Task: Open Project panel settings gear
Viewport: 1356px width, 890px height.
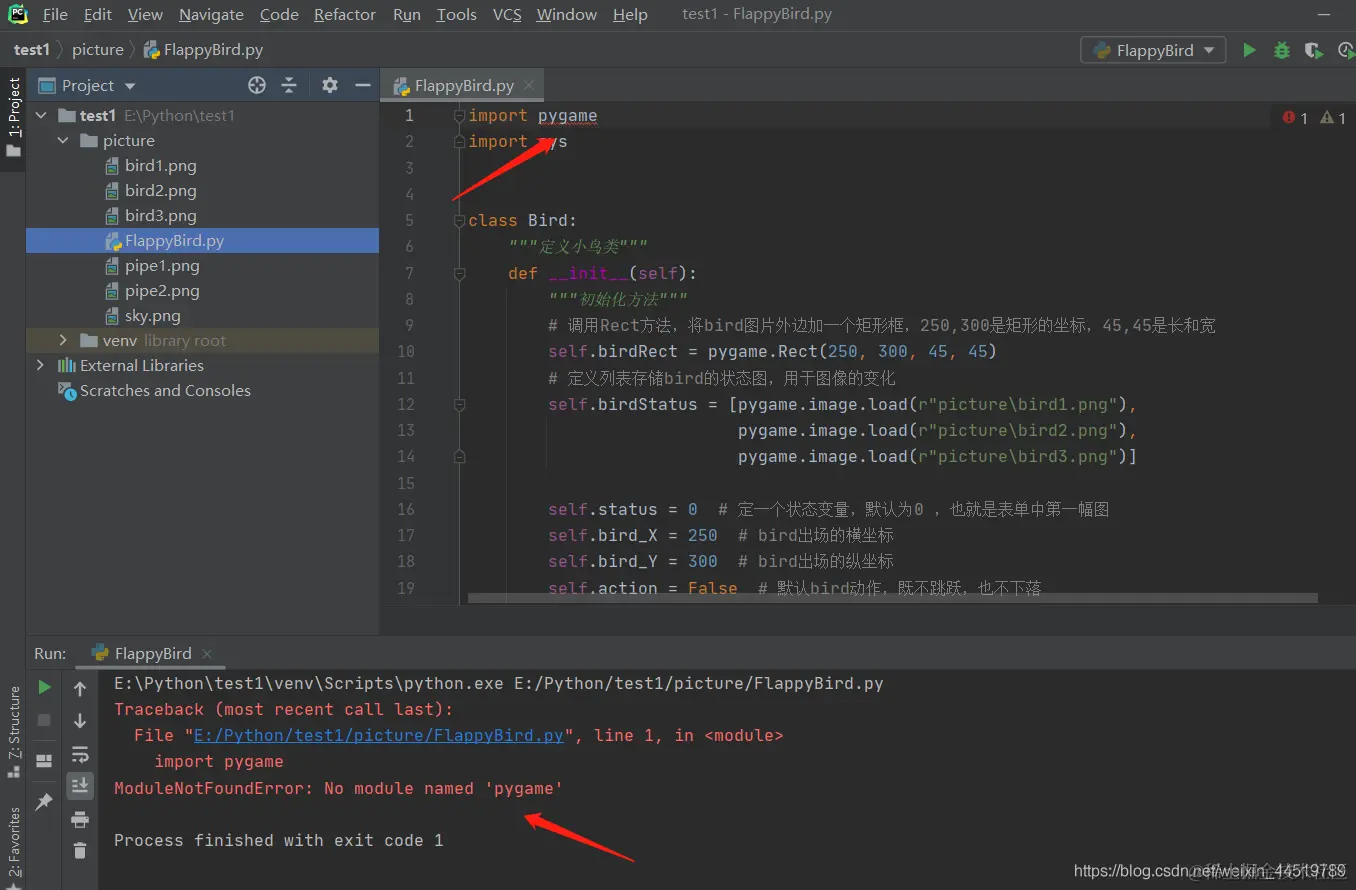Action: [330, 85]
